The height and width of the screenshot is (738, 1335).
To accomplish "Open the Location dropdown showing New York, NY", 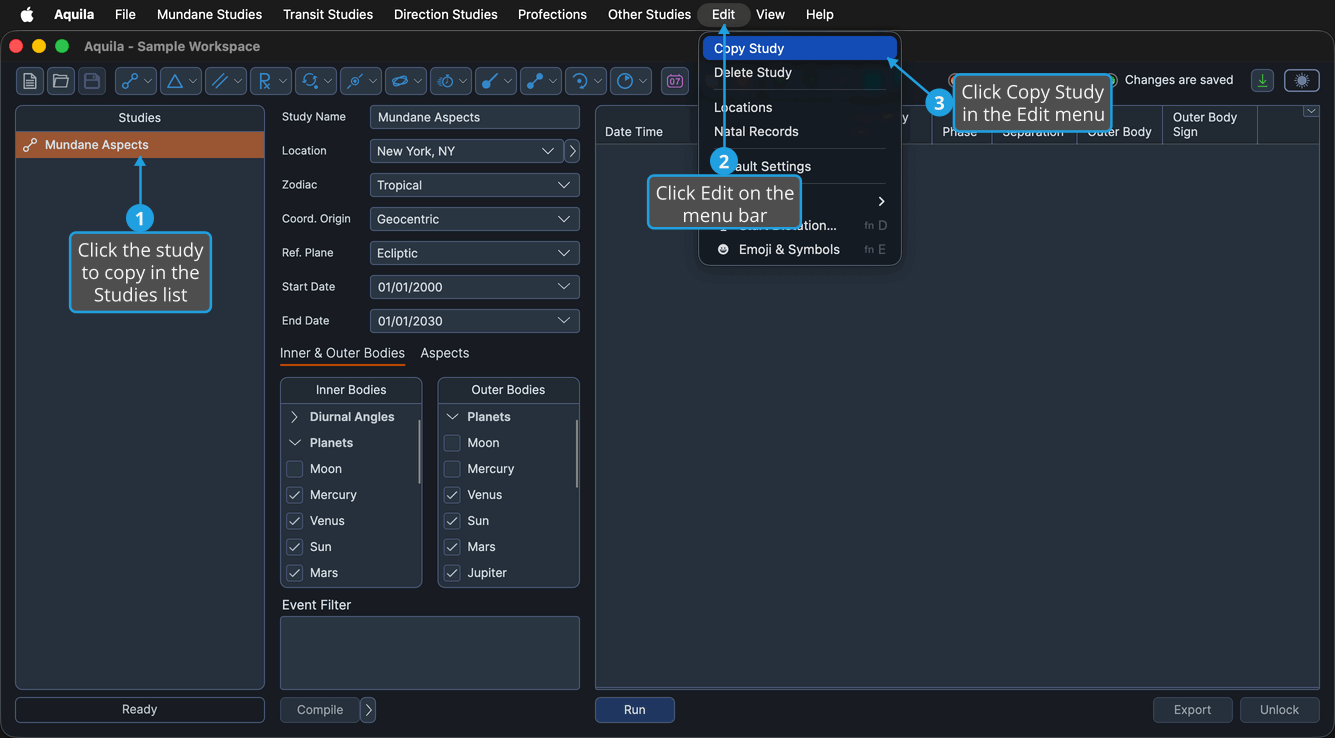I will (x=466, y=151).
